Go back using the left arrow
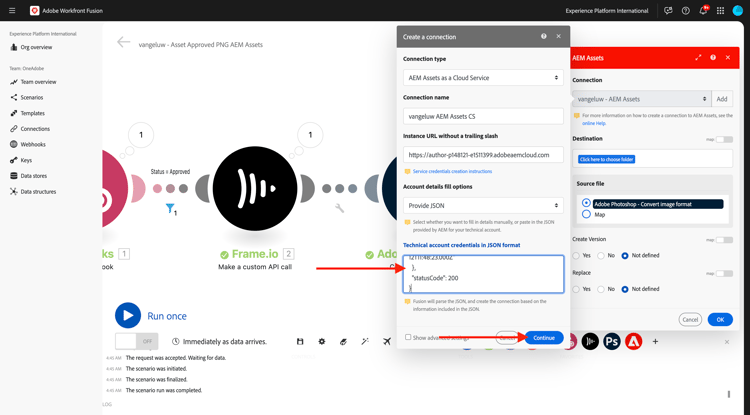Viewport: 750px width, 415px height. (x=123, y=43)
